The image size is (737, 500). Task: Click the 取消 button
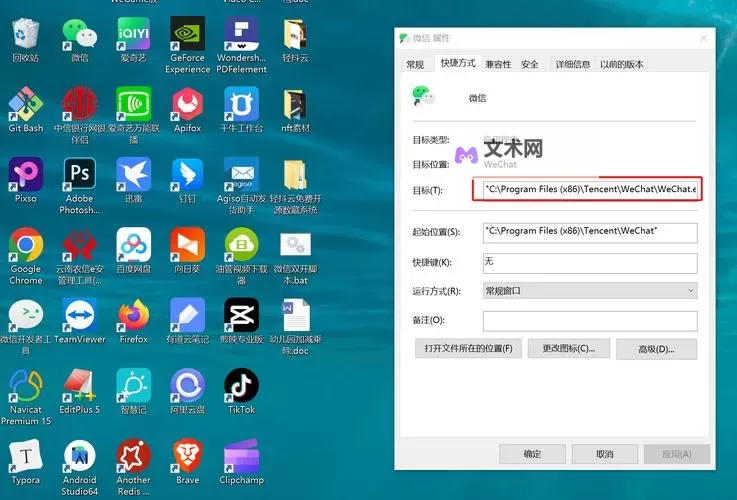click(x=604, y=454)
